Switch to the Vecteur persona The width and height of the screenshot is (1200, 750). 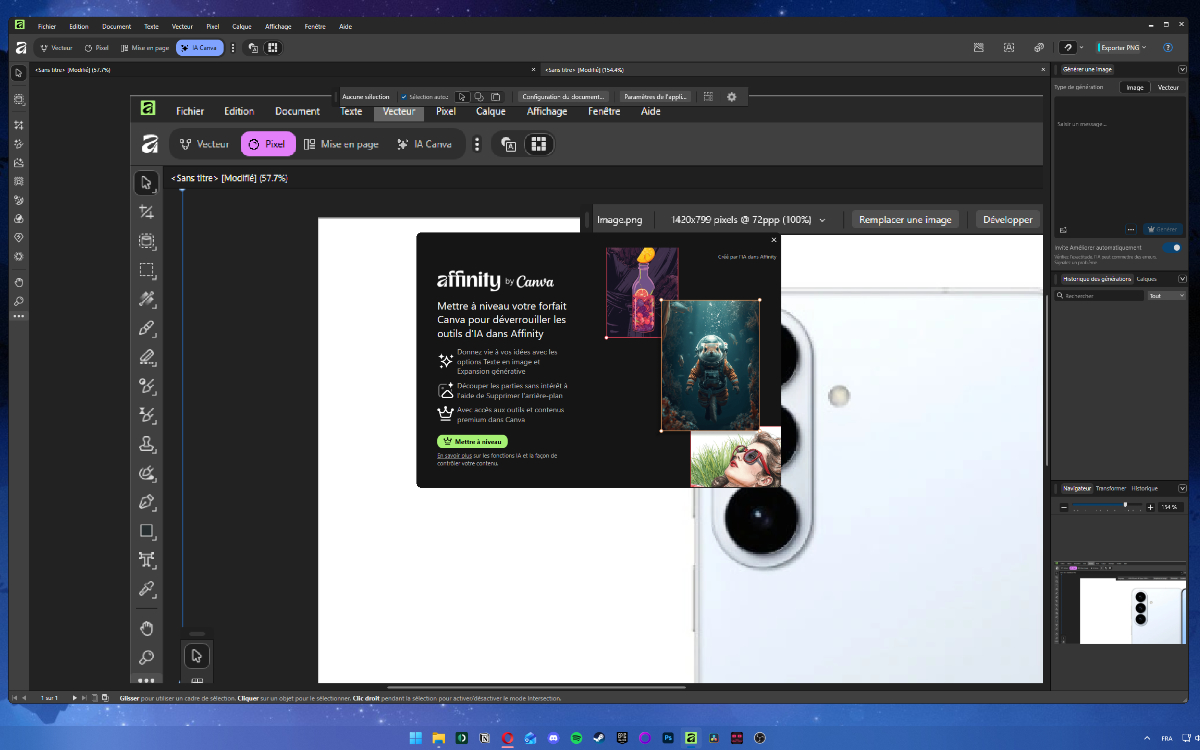click(x=204, y=143)
